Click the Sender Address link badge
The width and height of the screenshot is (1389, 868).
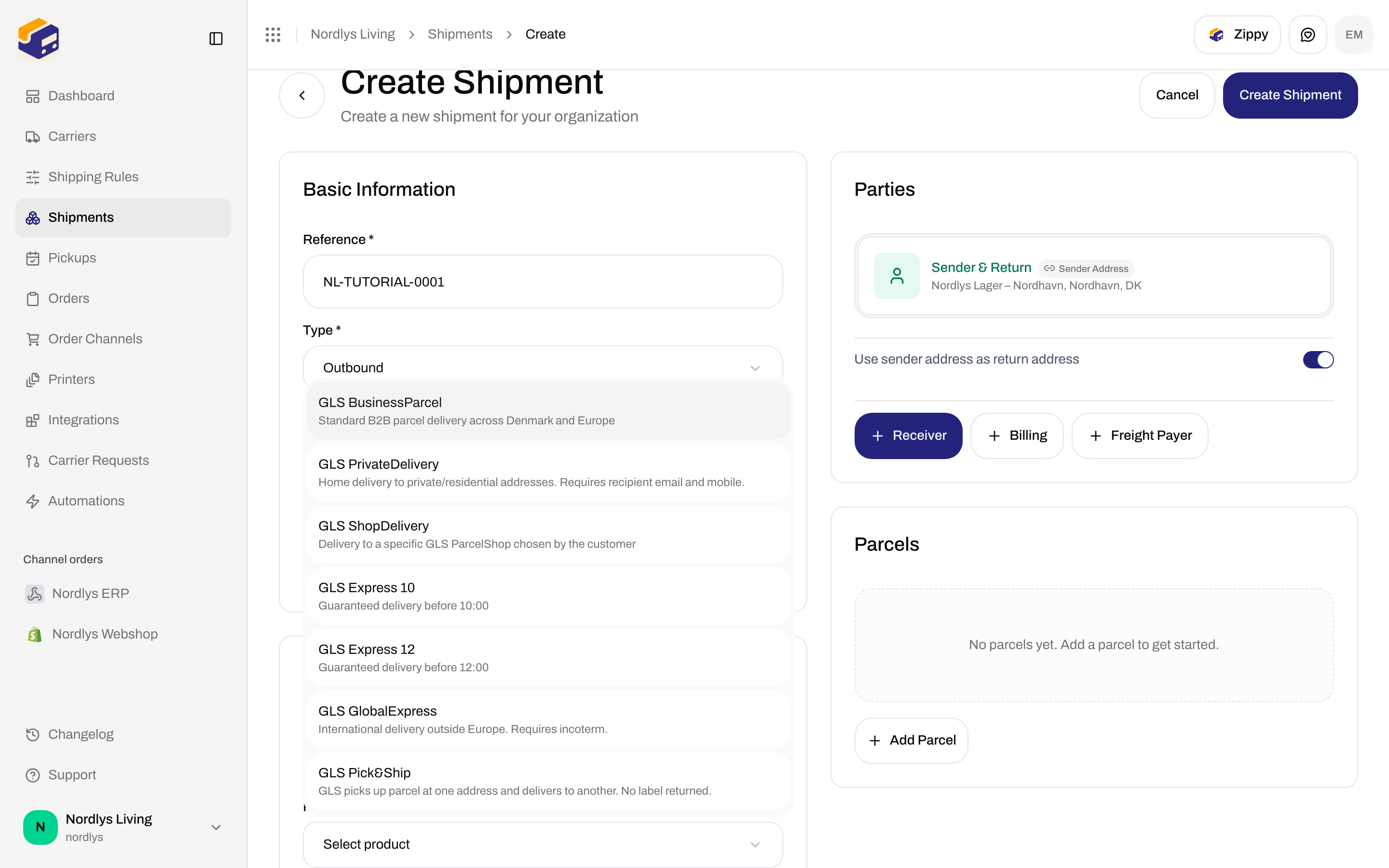pyautogui.click(x=1086, y=269)
